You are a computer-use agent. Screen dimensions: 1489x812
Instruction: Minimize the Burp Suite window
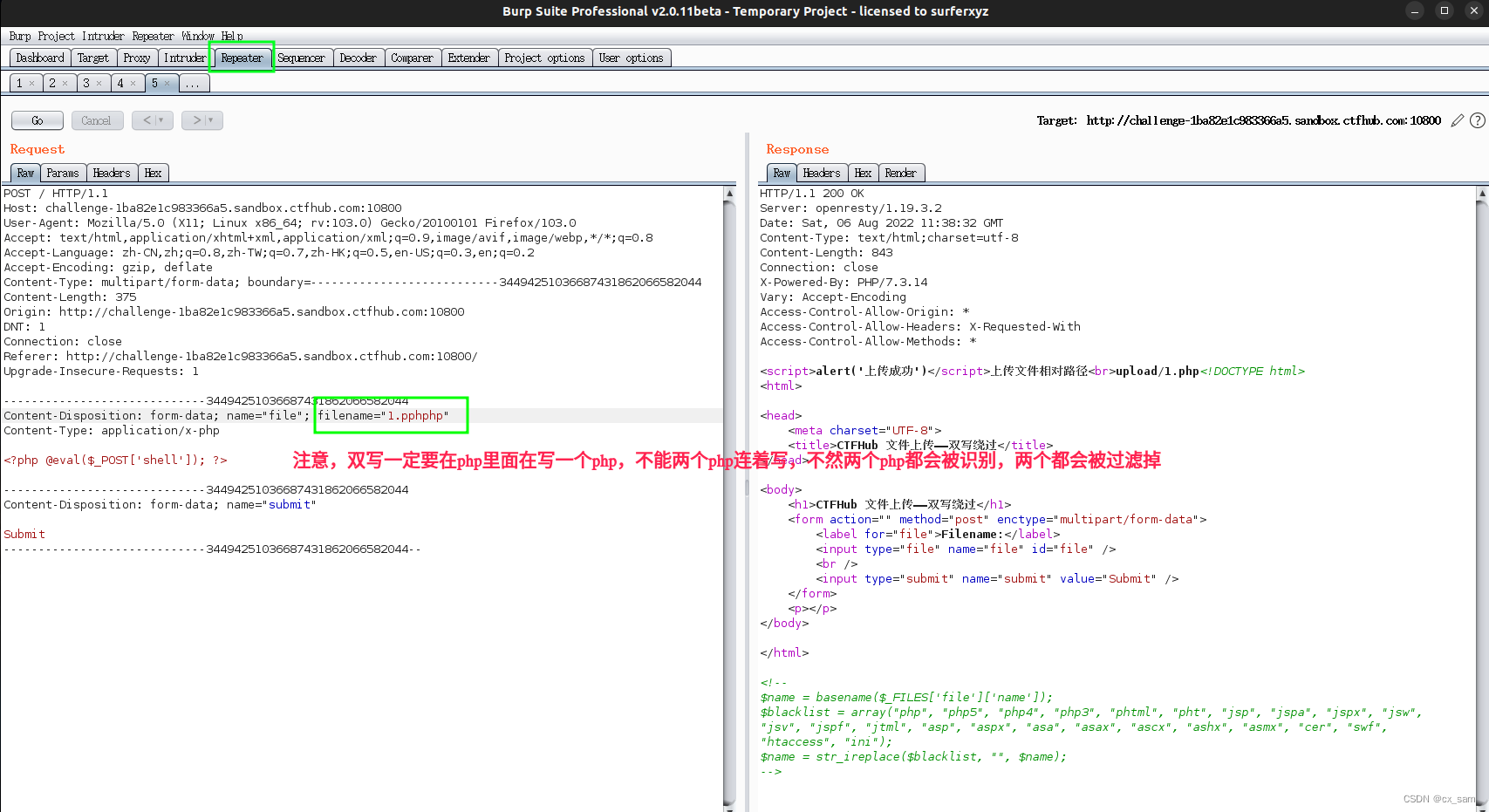click(1415, 10)
